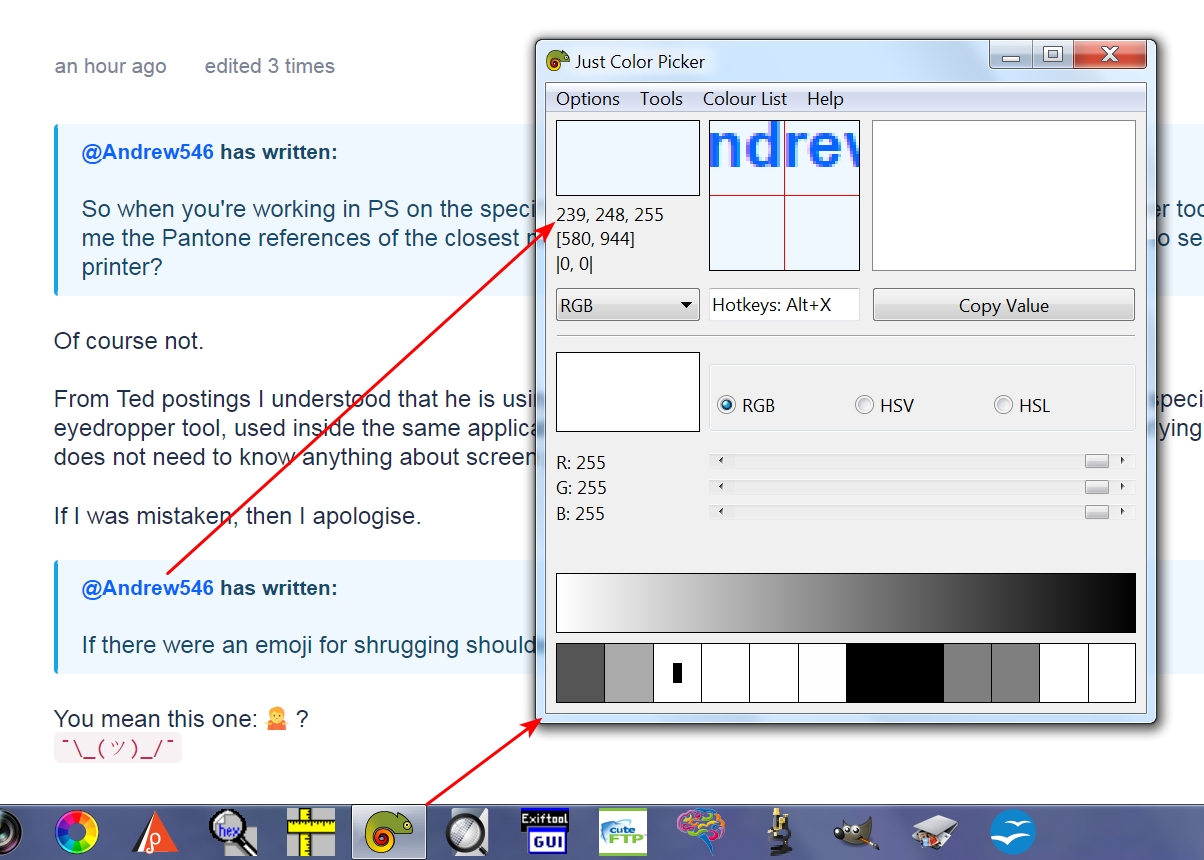This screenshot has width=1204, height=860.
Task: Open the Exiftool GUI taskbar icon
Action: click(545, 832)
